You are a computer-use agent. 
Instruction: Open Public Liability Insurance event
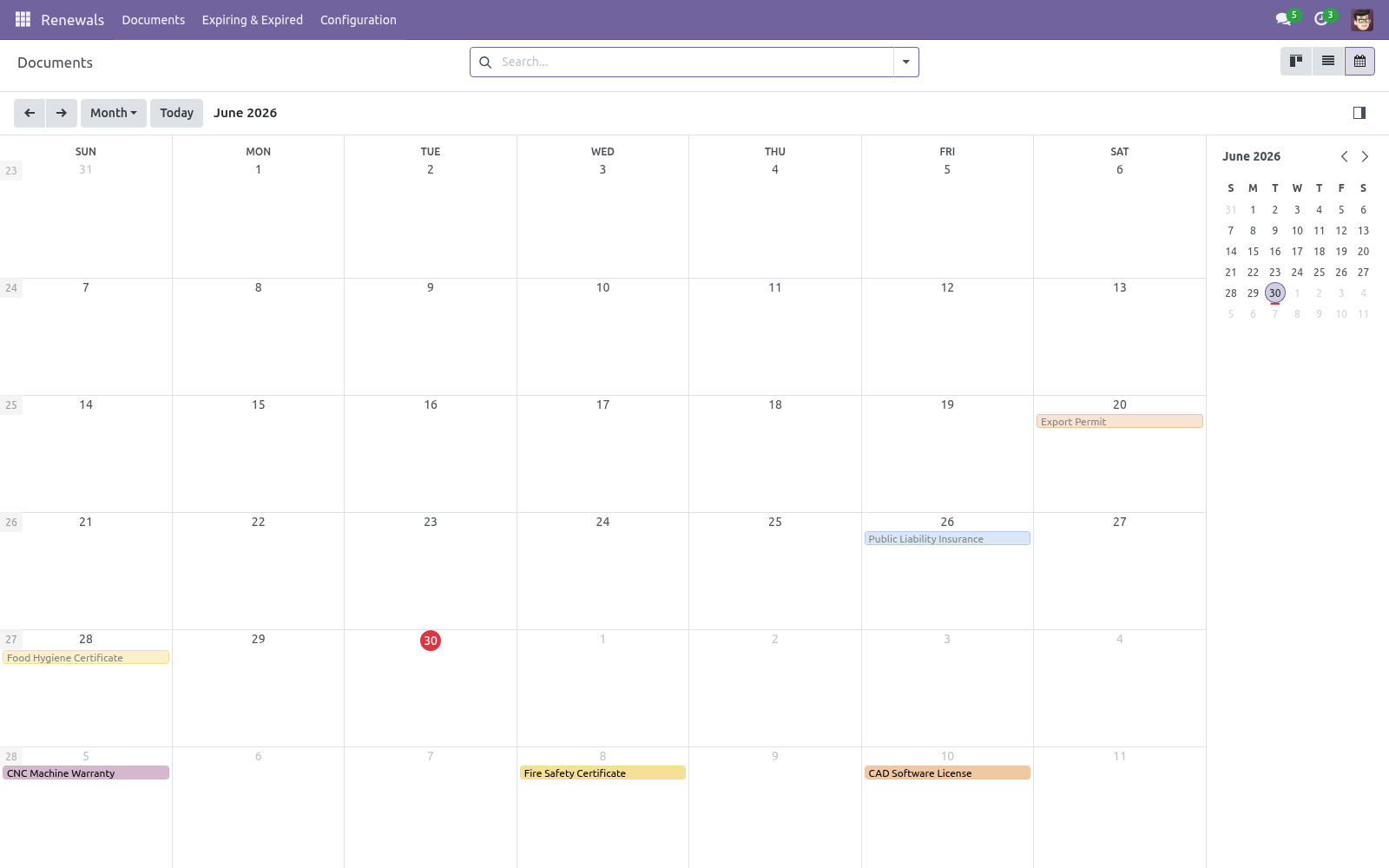(947, 539)
